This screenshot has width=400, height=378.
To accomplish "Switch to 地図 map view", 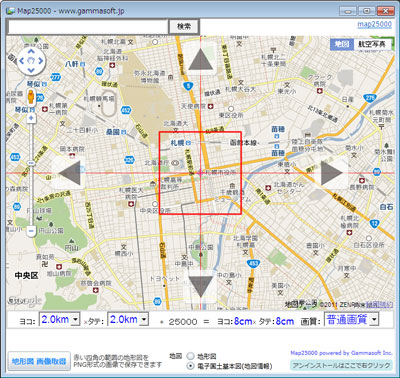I will (x=342, y=44).
